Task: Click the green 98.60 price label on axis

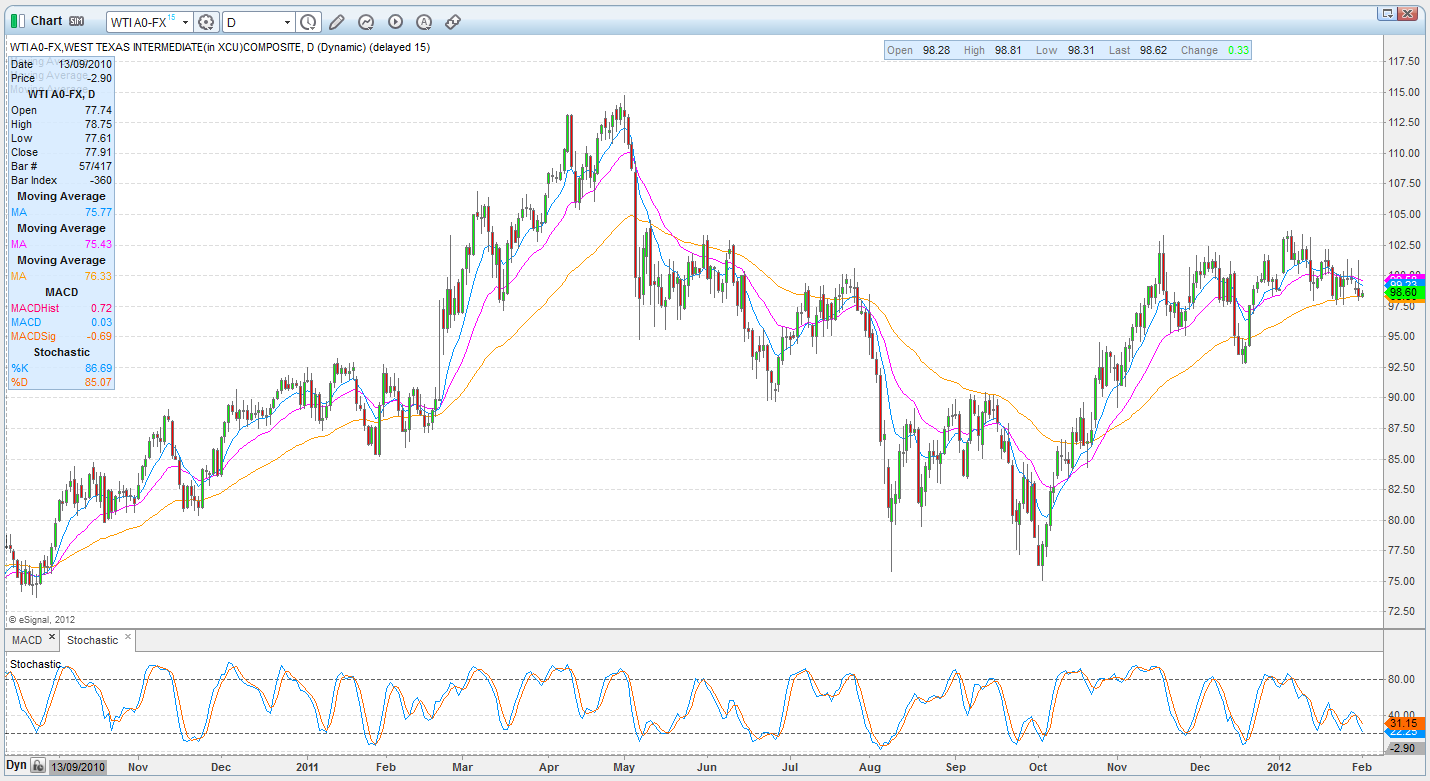Action: [x=1403, y=292]
